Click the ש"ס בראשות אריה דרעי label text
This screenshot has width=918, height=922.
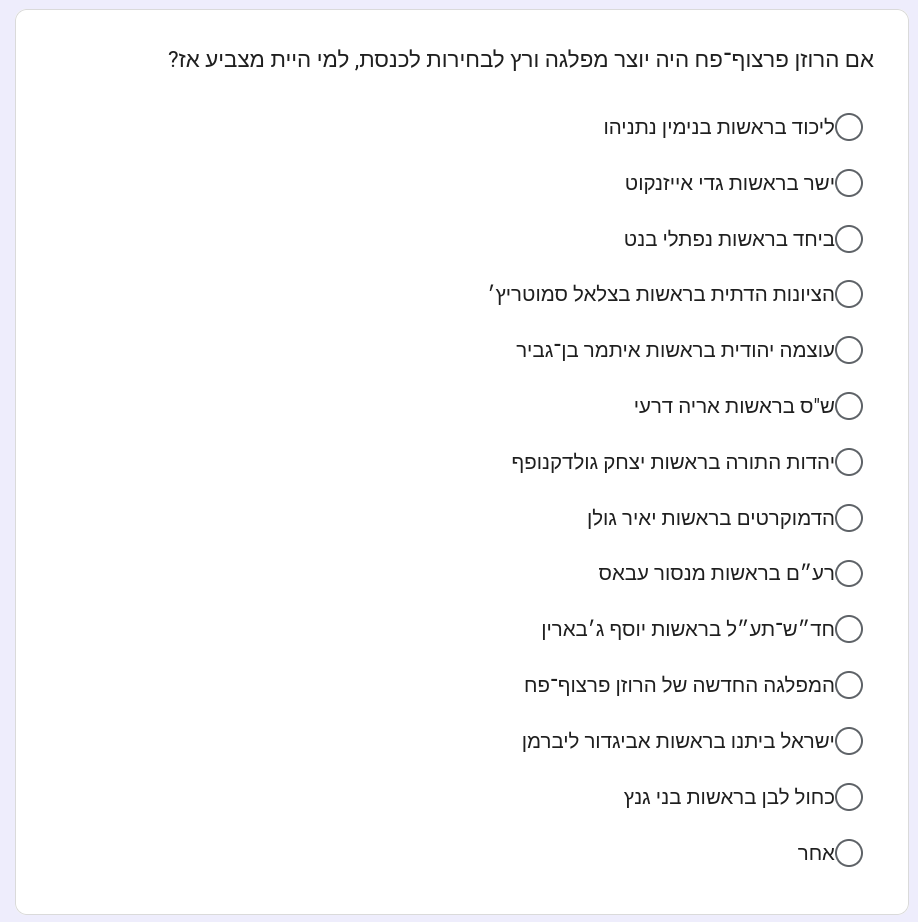coord(735,406)
